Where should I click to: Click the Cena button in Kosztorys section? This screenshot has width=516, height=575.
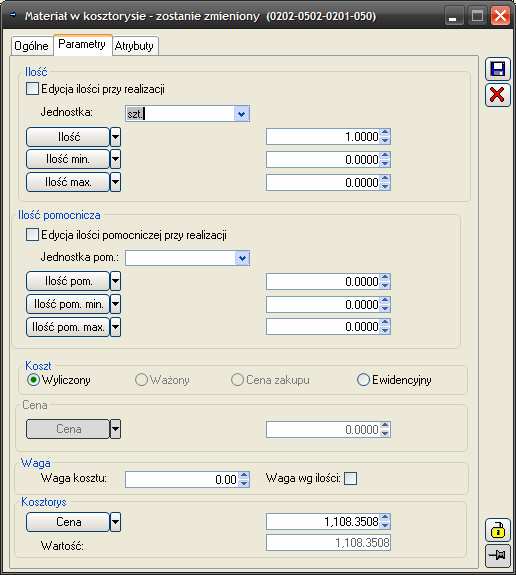coord(68,522)
